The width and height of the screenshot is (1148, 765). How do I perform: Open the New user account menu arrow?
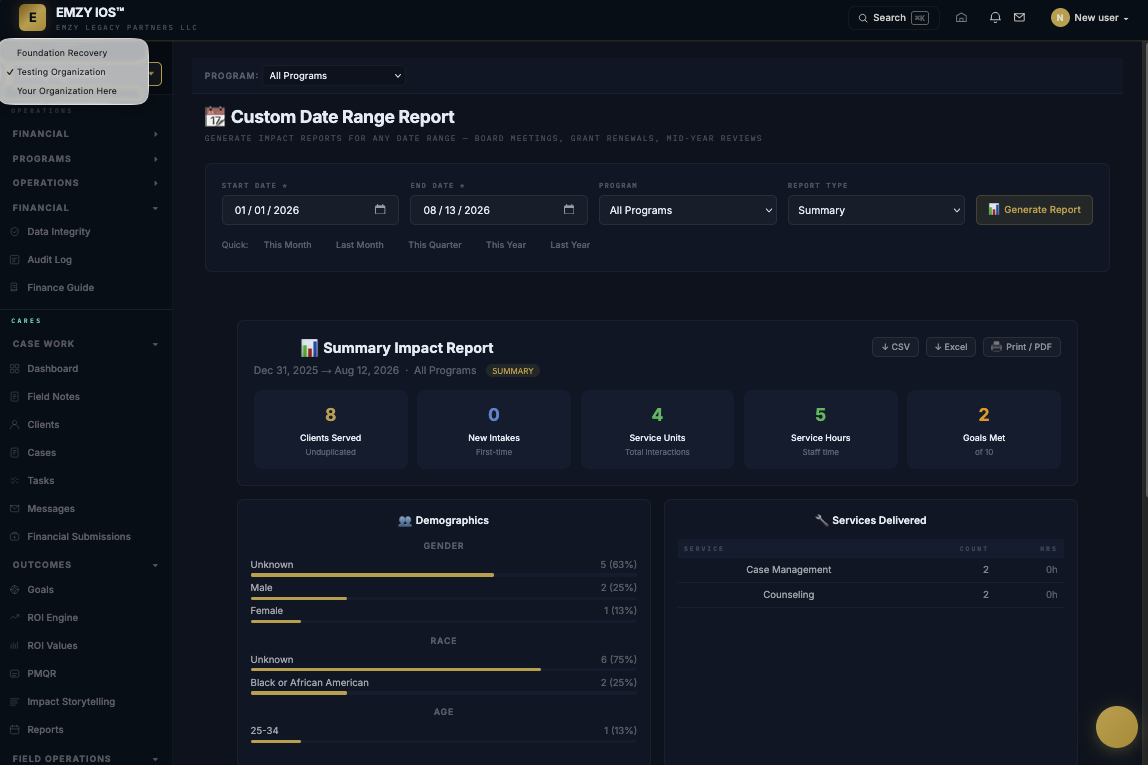pyautogui.click(x=1126, y=18)
